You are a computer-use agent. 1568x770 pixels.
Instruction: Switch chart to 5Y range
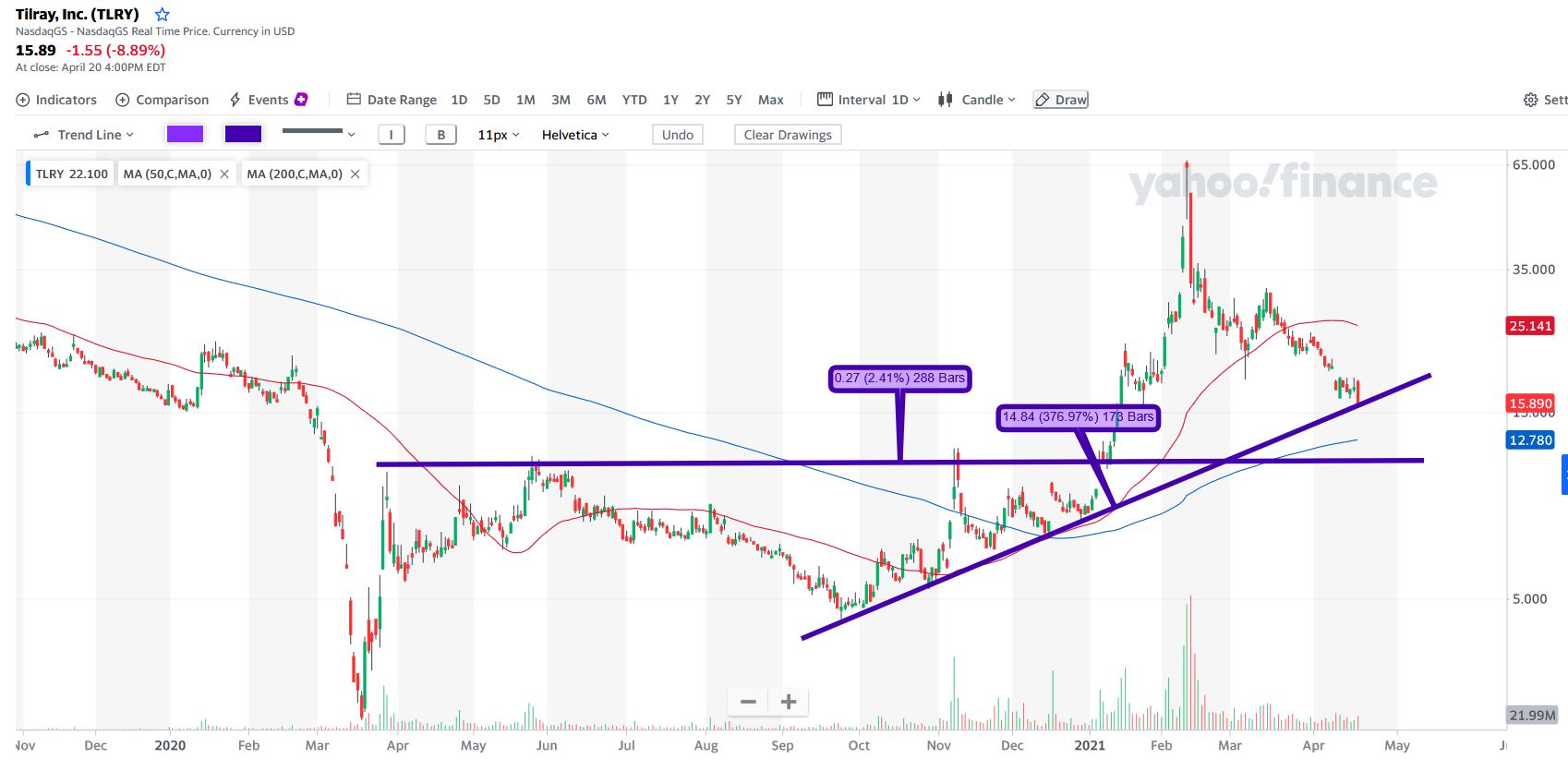(x=734, y=100)
